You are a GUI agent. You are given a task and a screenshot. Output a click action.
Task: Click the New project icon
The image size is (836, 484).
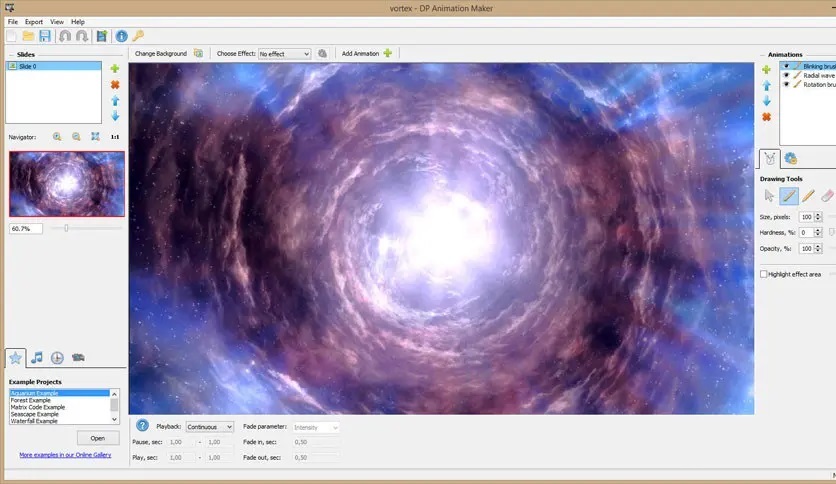tap(11, 36)
